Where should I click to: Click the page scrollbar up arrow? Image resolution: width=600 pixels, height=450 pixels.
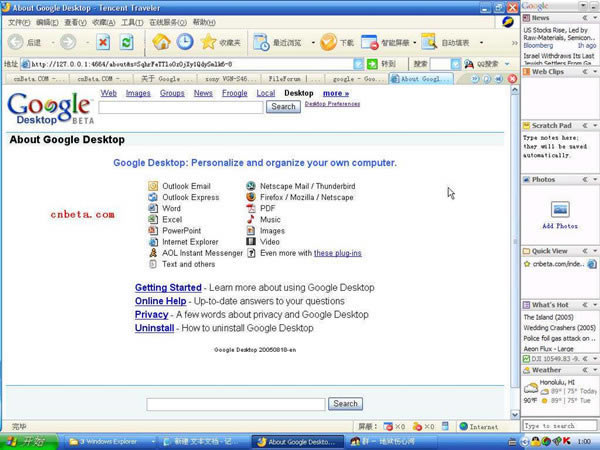coord(515,90)
